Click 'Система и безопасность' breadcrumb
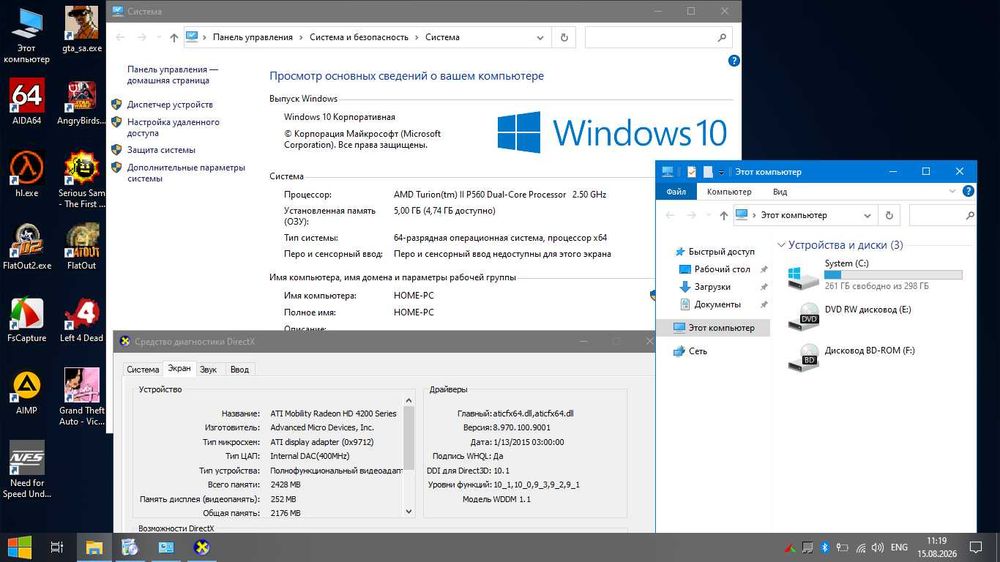 [x=358, y=38]
